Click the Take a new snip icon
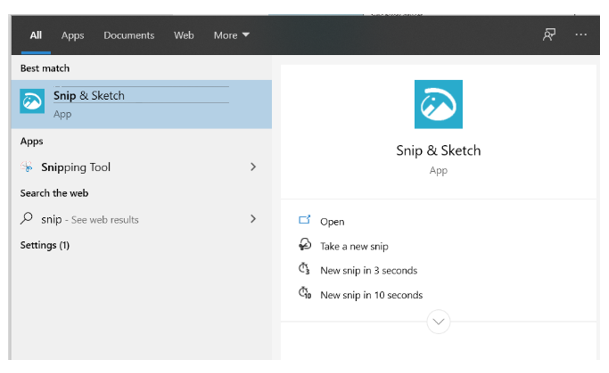Viewport: 609px width, 373px height. pos(305,245)
